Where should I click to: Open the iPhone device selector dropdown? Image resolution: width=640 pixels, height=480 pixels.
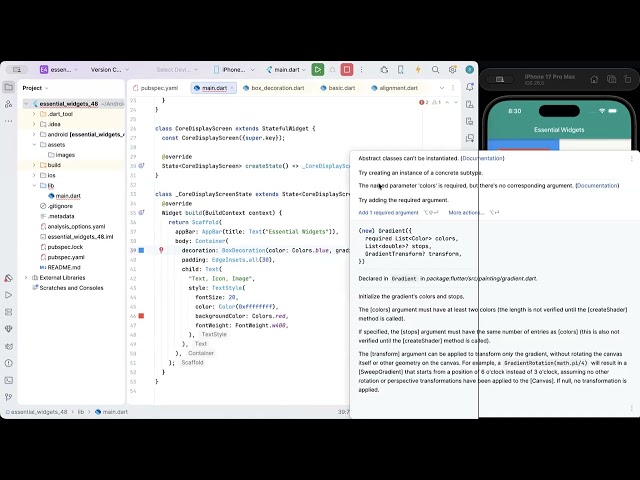coord(234,70)
